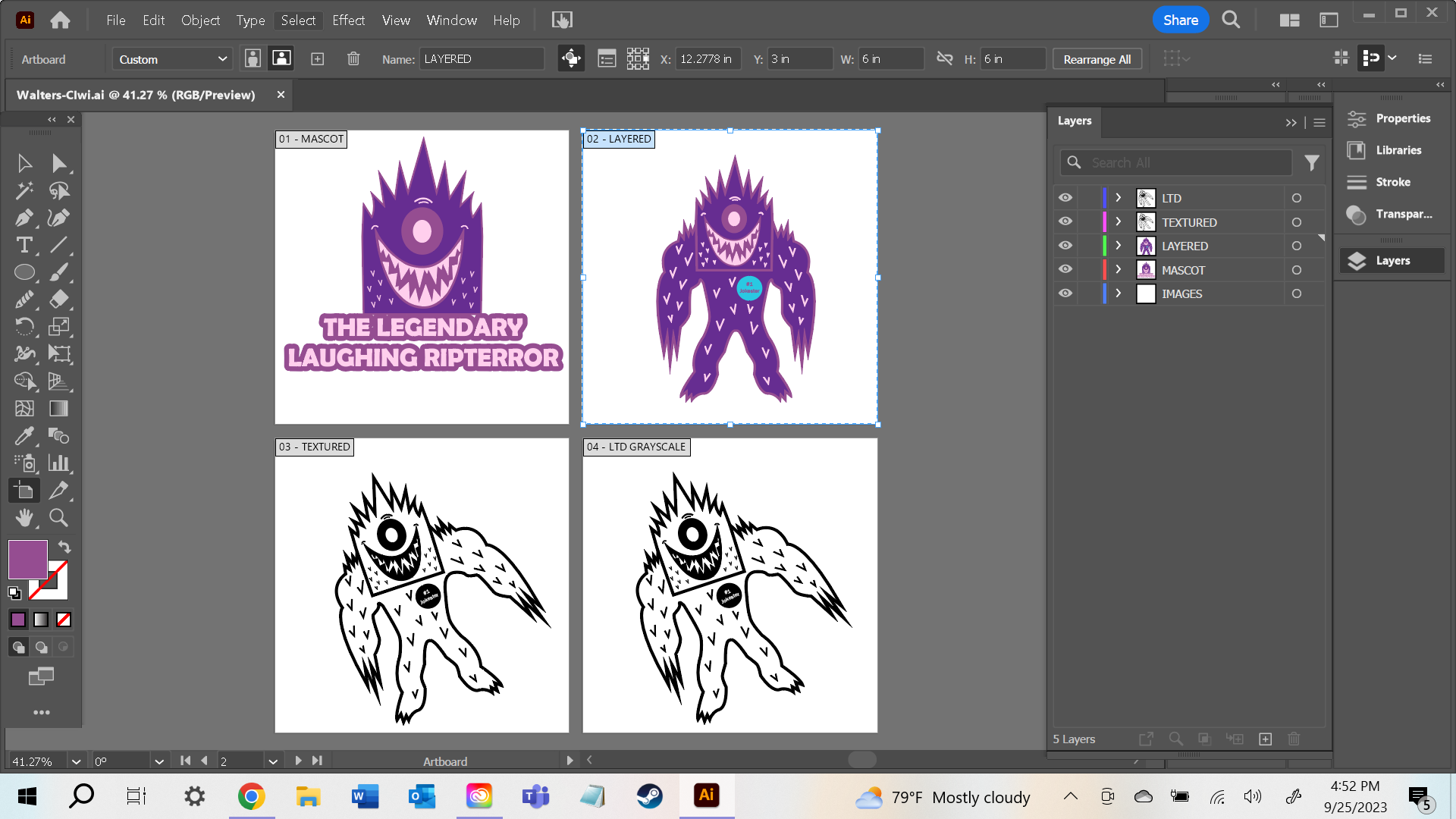
Task: Select the Paintbrush tool
Action: (x=59, y=272)
